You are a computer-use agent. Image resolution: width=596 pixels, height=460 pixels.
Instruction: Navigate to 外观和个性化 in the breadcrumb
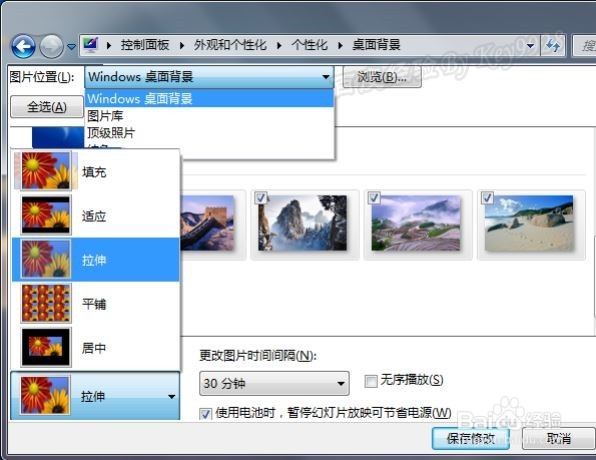(230, 45)
